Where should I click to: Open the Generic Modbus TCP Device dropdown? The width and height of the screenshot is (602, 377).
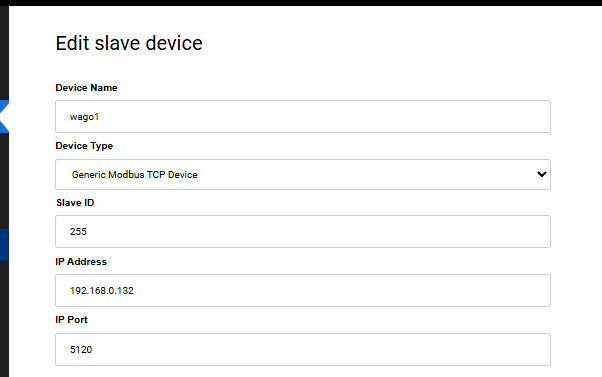click(303, 174)
